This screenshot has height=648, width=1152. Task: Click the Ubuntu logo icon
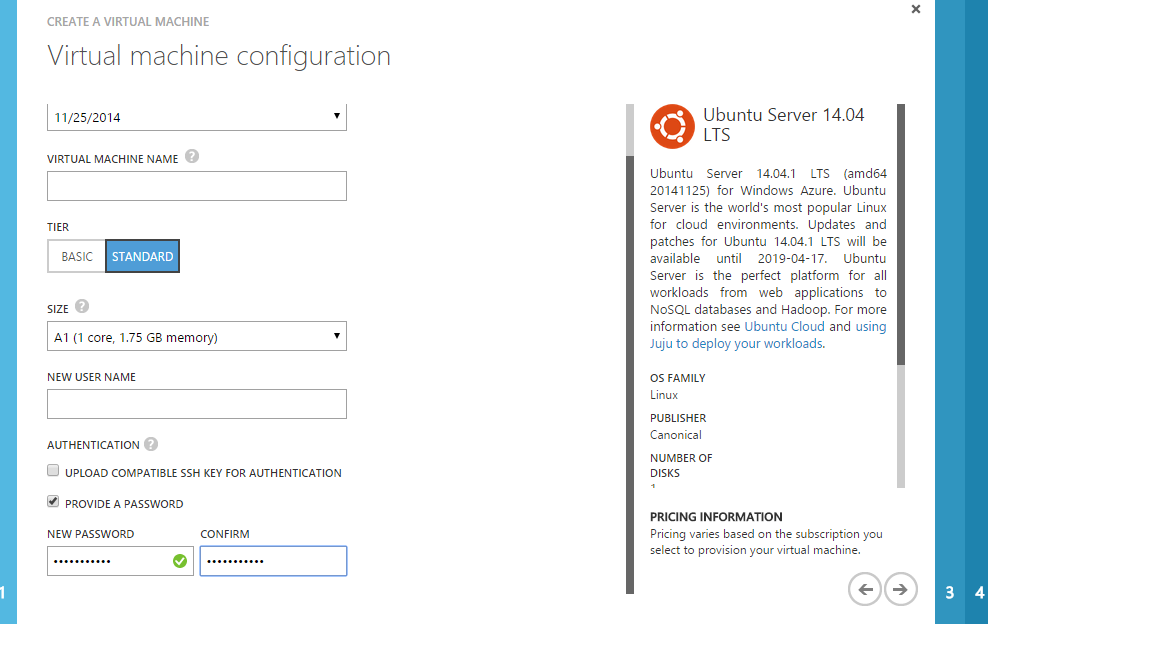pyautogui.click(x=672, y=126)
